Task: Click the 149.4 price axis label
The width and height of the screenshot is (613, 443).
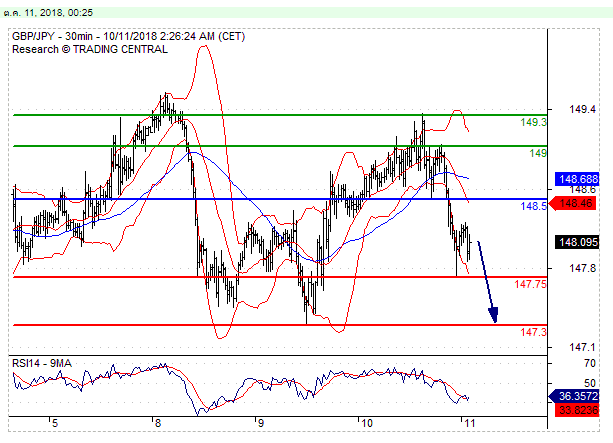Action: click(x=583, y=109)
